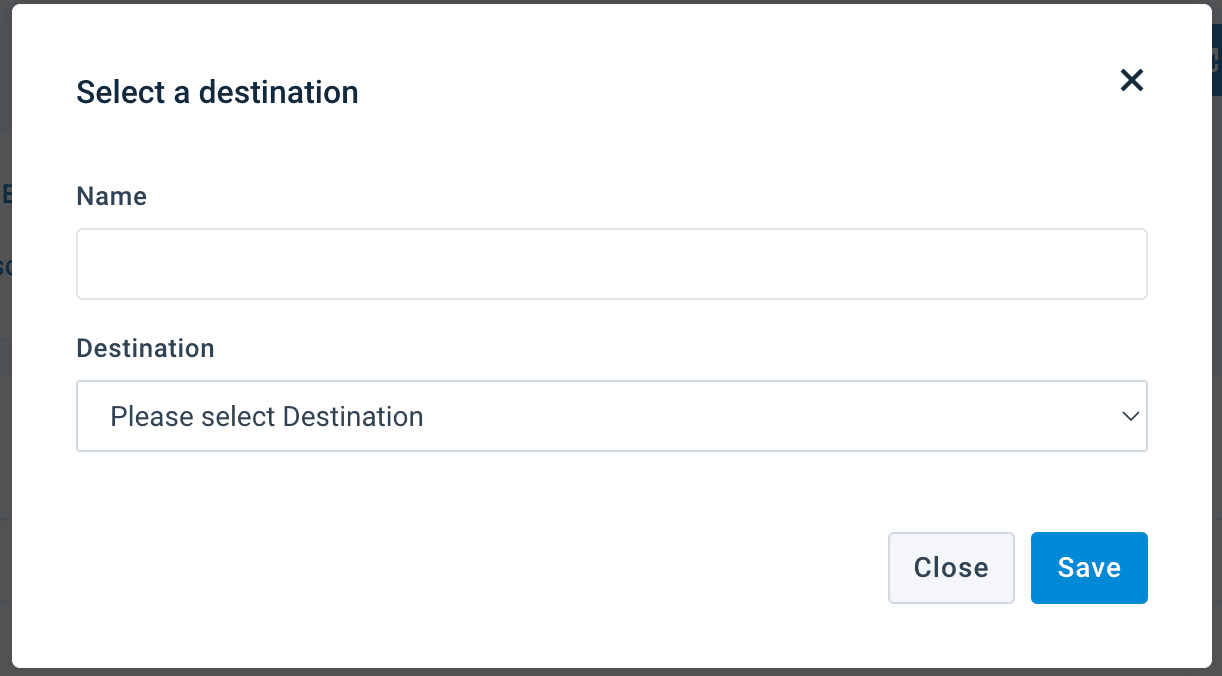Expand the dropdown using its chevron arrow

click(x=1131, y=416)
